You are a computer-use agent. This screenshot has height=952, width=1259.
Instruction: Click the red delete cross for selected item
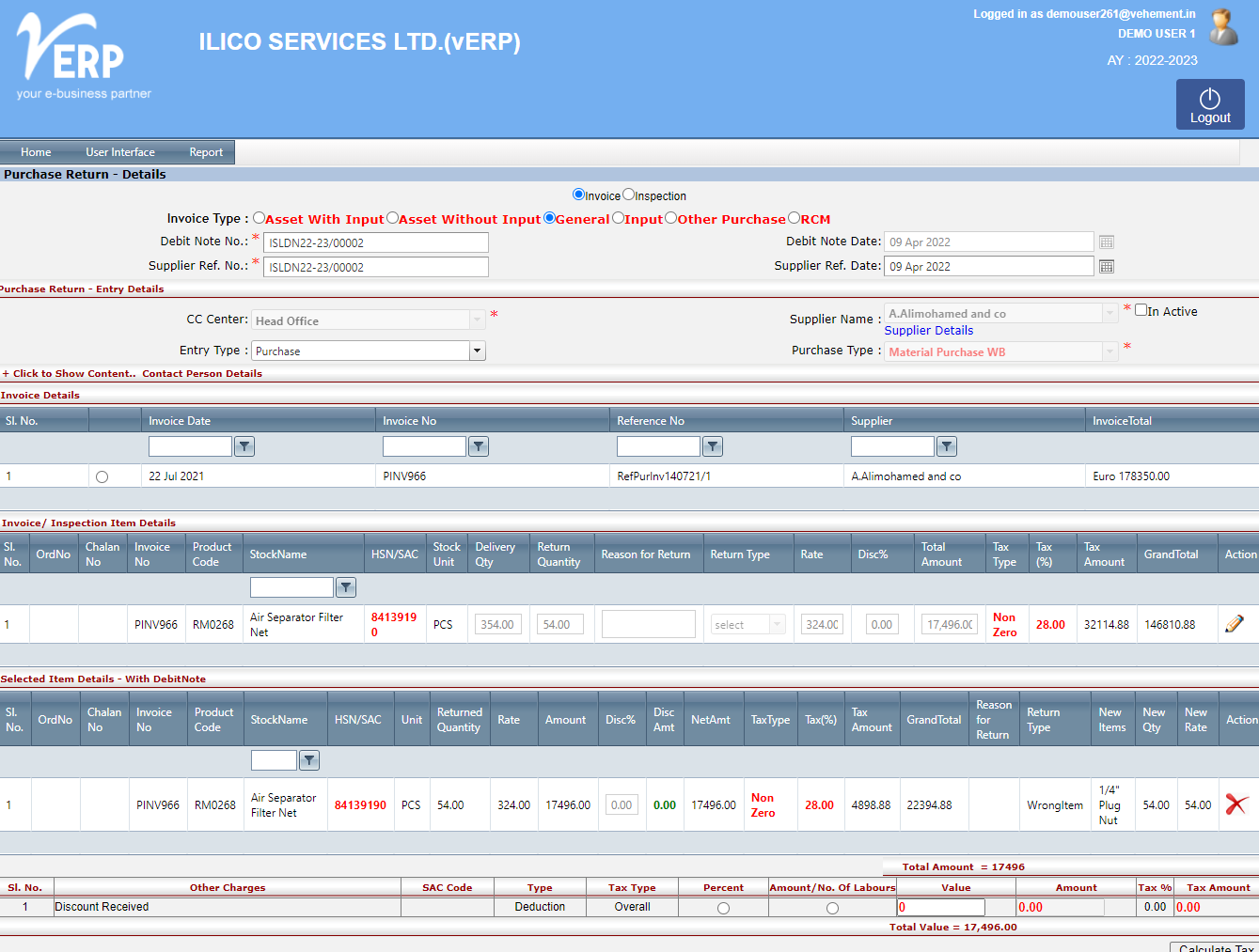(1236, 804)
